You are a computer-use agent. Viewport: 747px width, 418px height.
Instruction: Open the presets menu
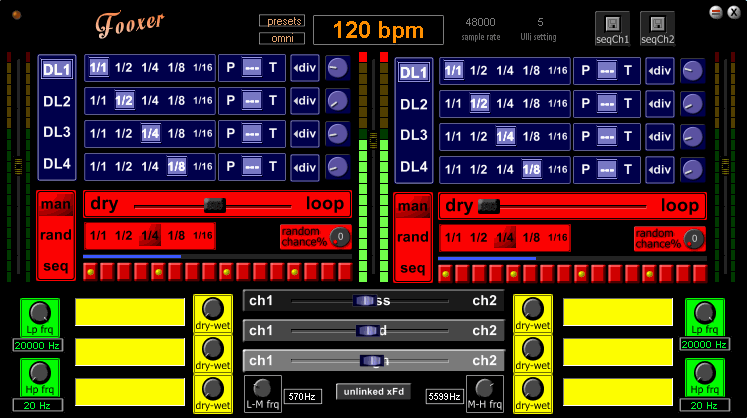[282, 21]
